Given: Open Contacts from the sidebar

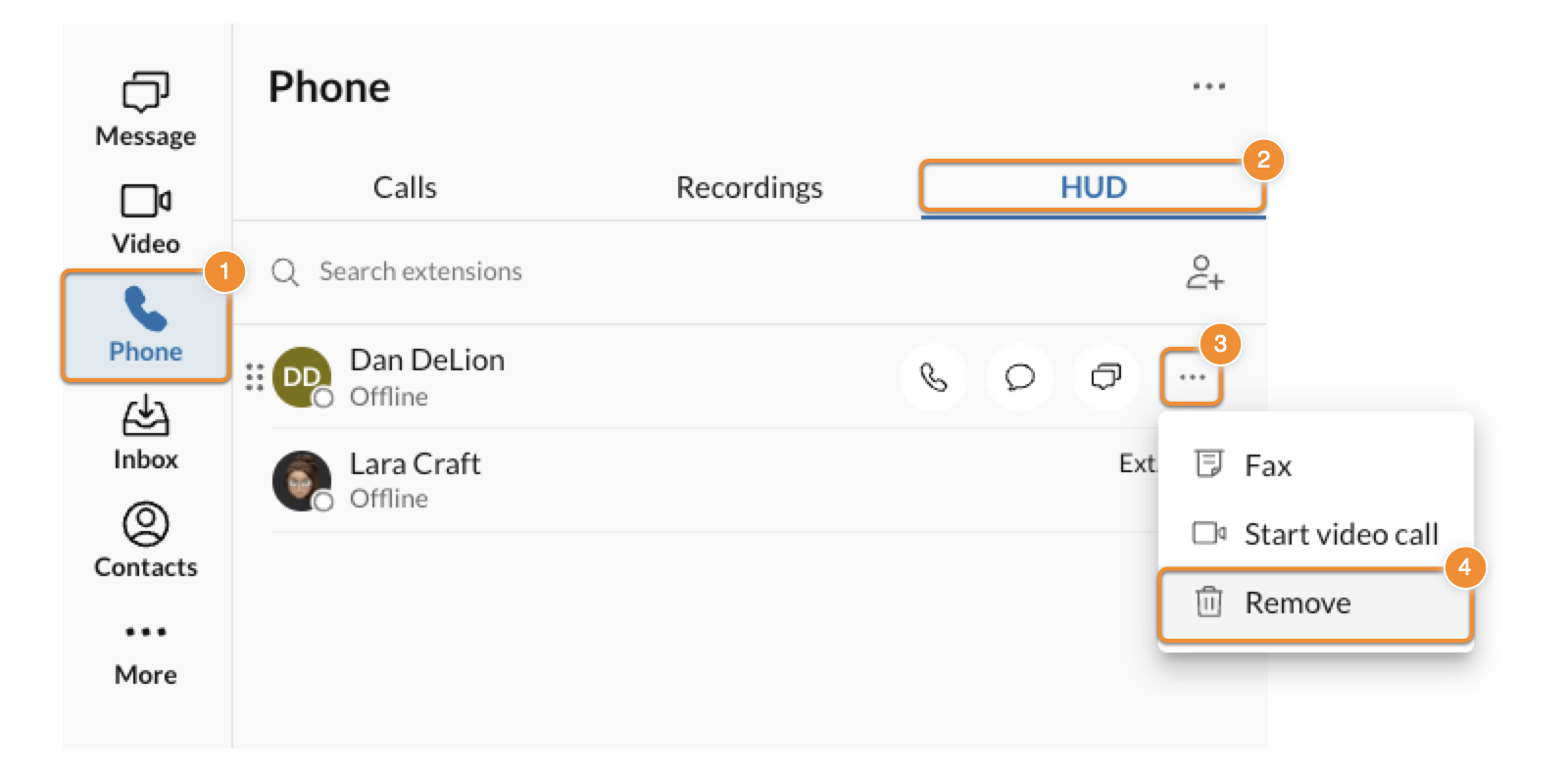Looking at the screenshot, I should tap(145, 541).
